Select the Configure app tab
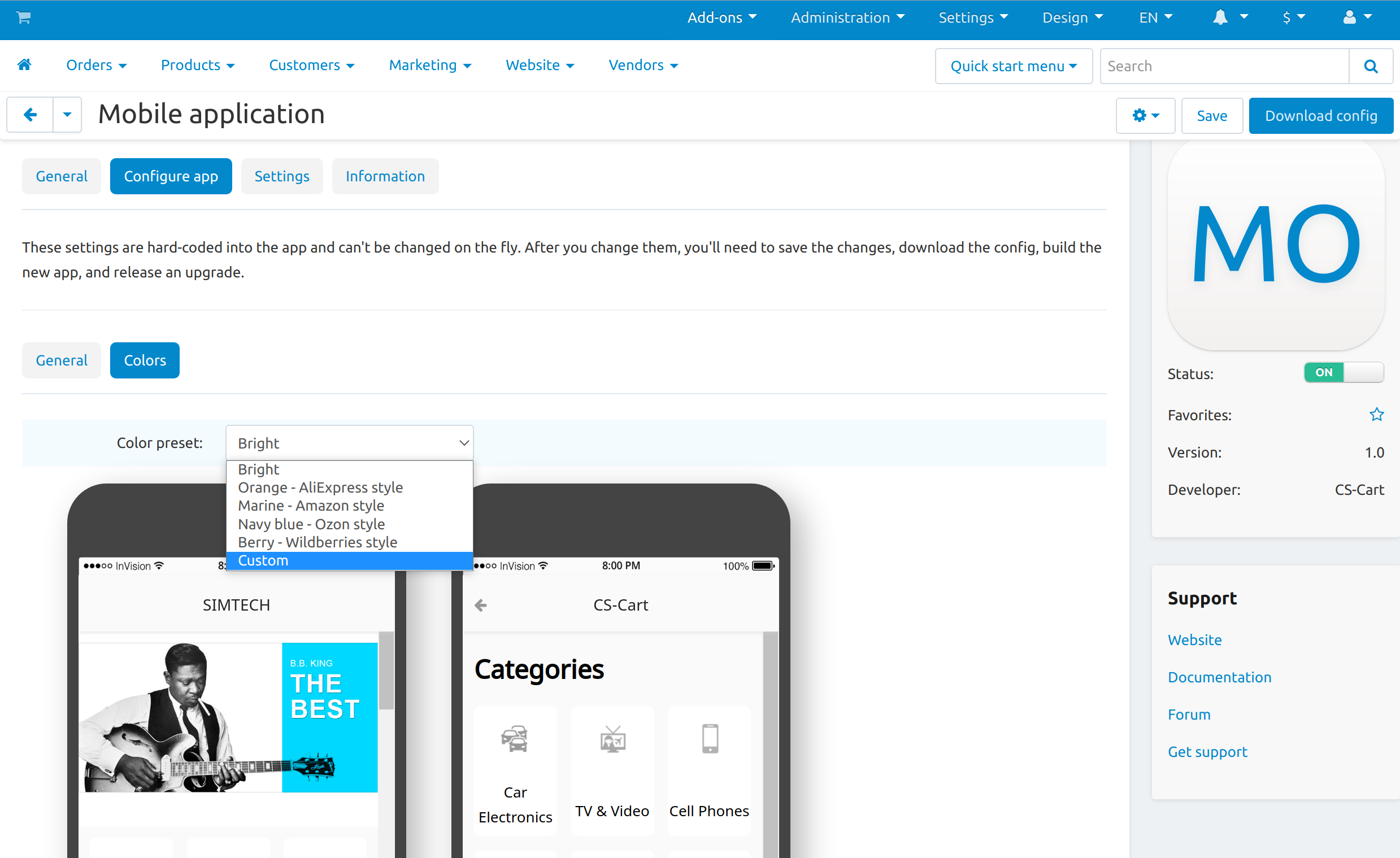1400x858 pixels. (x=171, y=176)
